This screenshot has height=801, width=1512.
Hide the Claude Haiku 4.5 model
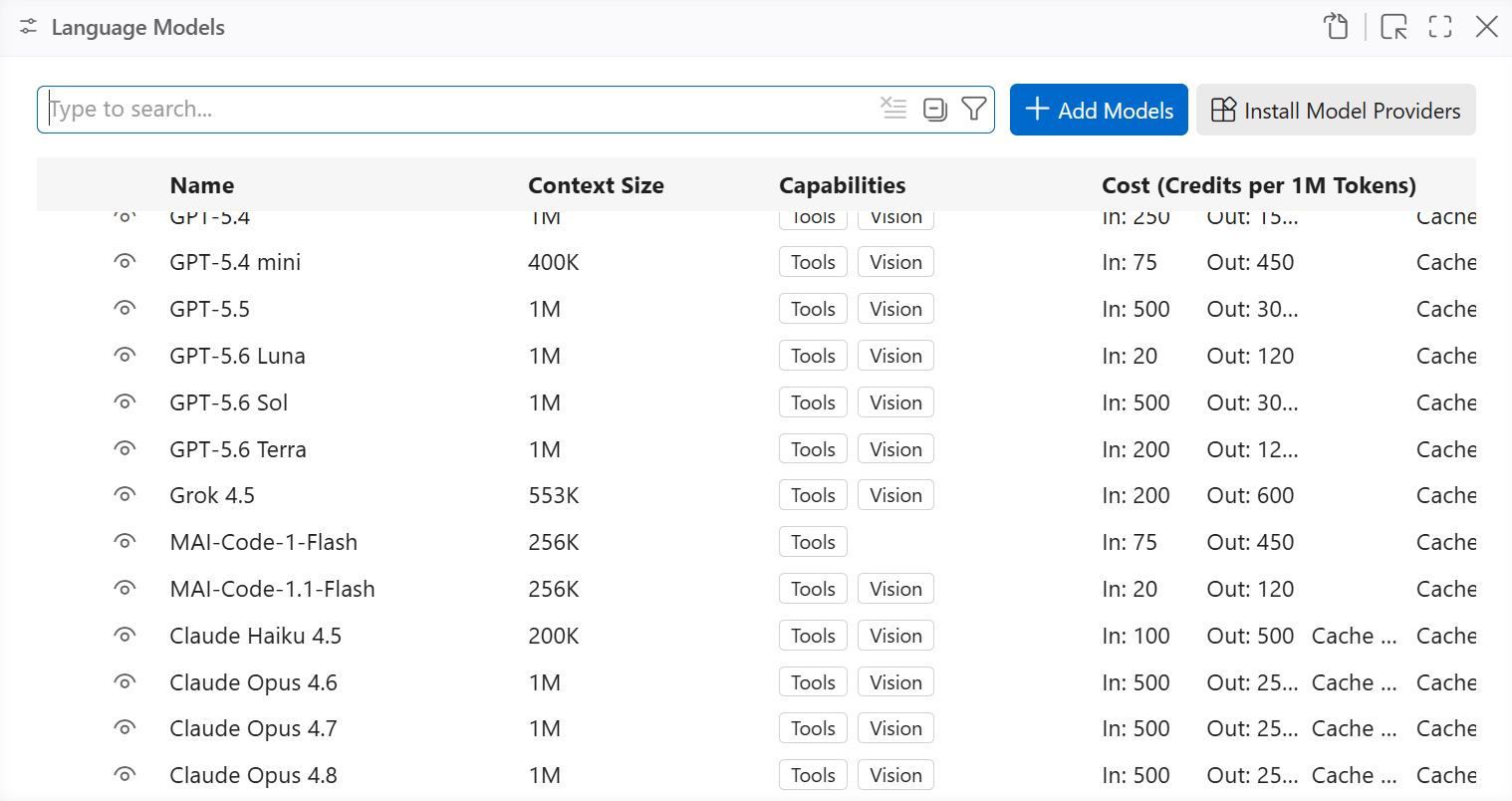(125, 636)
